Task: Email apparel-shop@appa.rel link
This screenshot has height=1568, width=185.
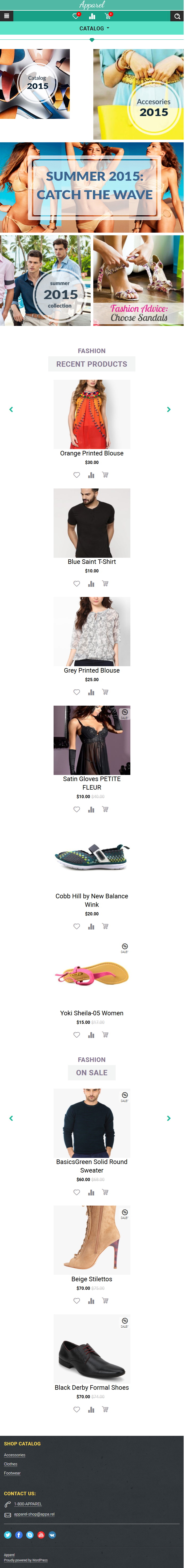Action: coord(35,1514)
